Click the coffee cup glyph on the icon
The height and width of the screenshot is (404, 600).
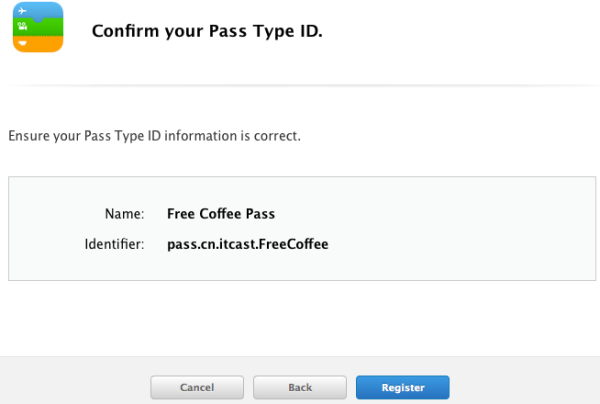tap(23, 43)
